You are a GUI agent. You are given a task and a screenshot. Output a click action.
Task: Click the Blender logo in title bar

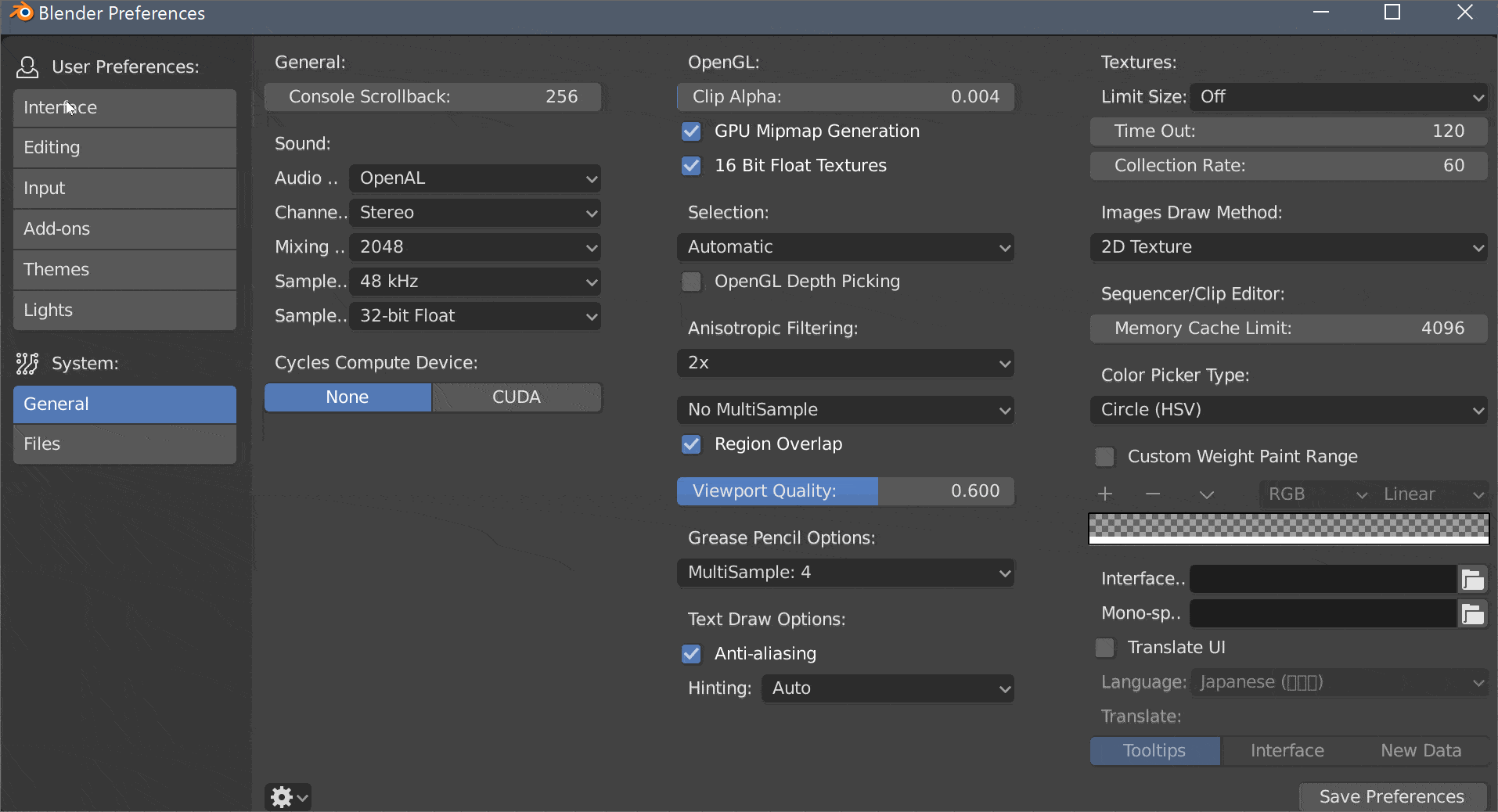(x=21, y=13)
